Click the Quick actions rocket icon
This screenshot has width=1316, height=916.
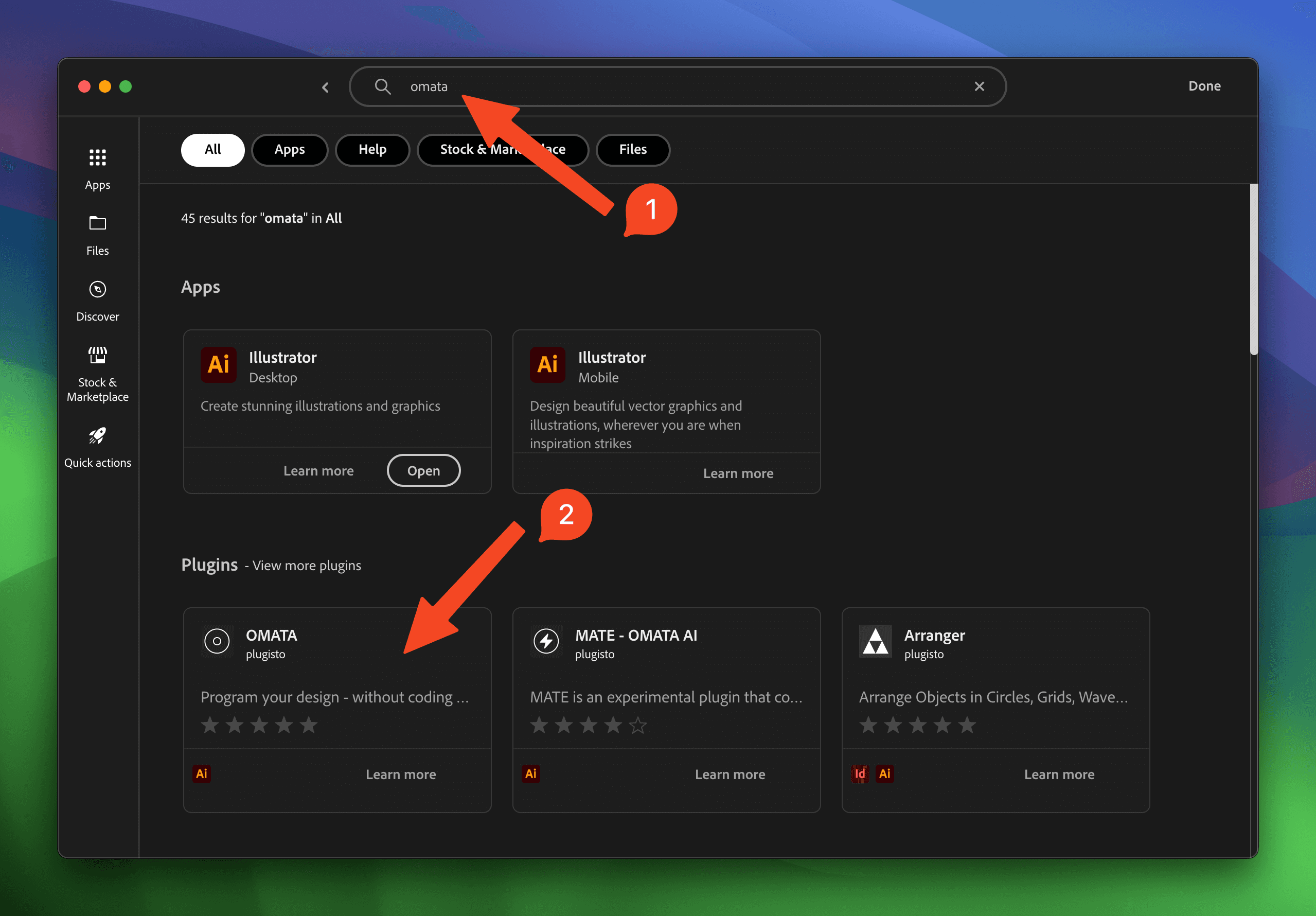(97, 436)
